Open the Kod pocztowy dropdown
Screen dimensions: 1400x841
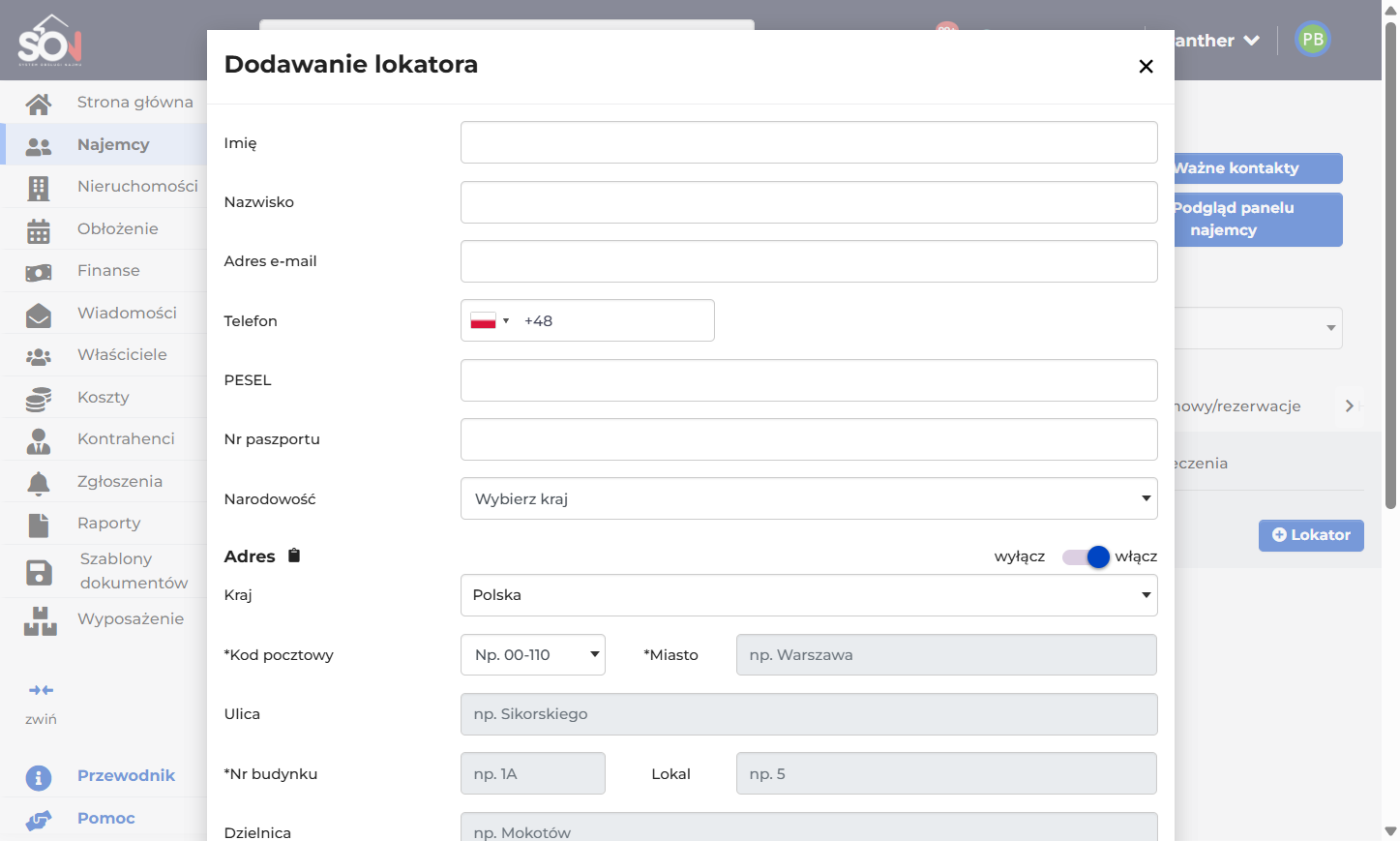click(533, 655)
